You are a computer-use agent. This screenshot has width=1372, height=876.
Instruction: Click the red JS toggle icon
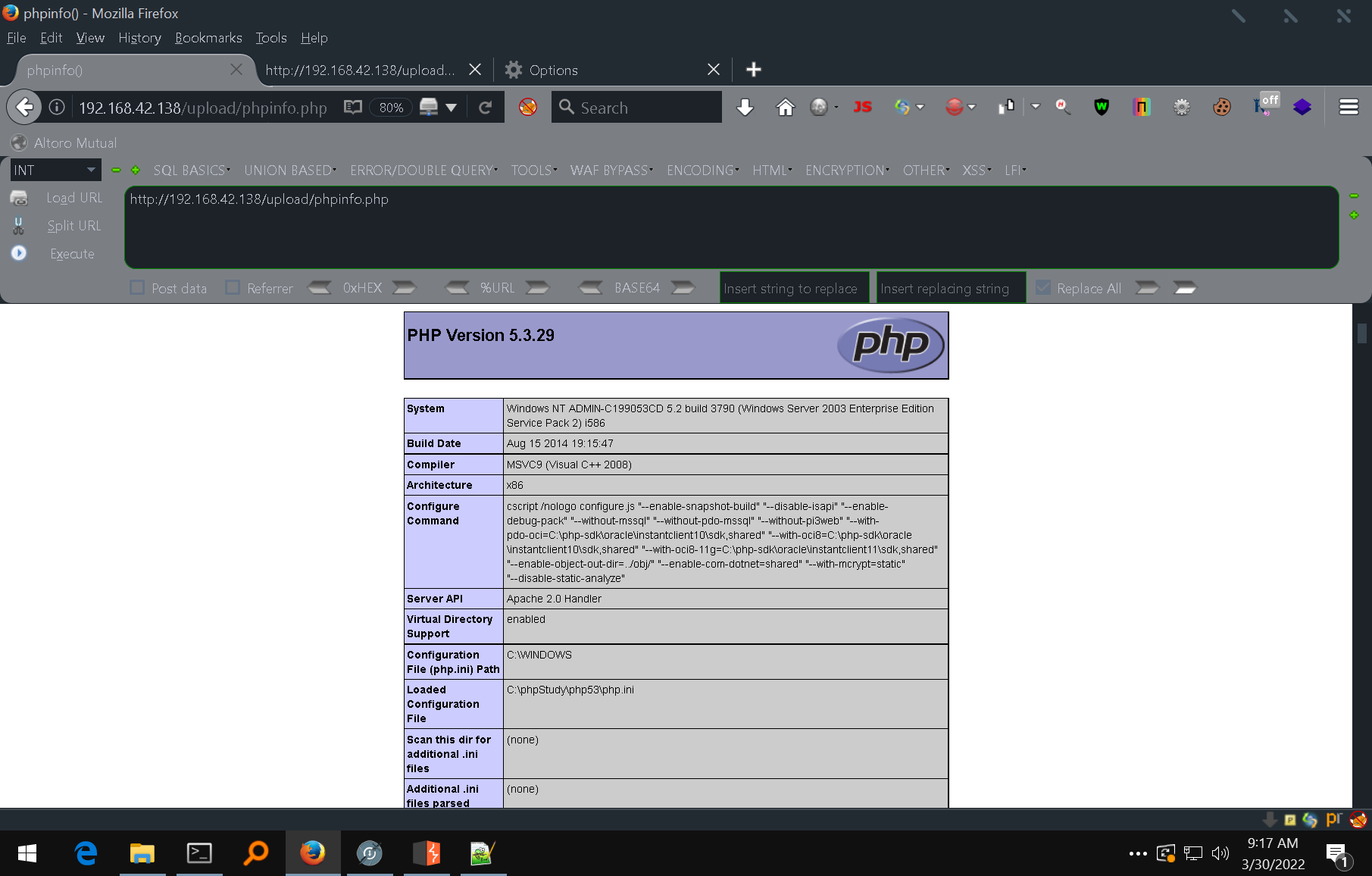click(862, 108)
